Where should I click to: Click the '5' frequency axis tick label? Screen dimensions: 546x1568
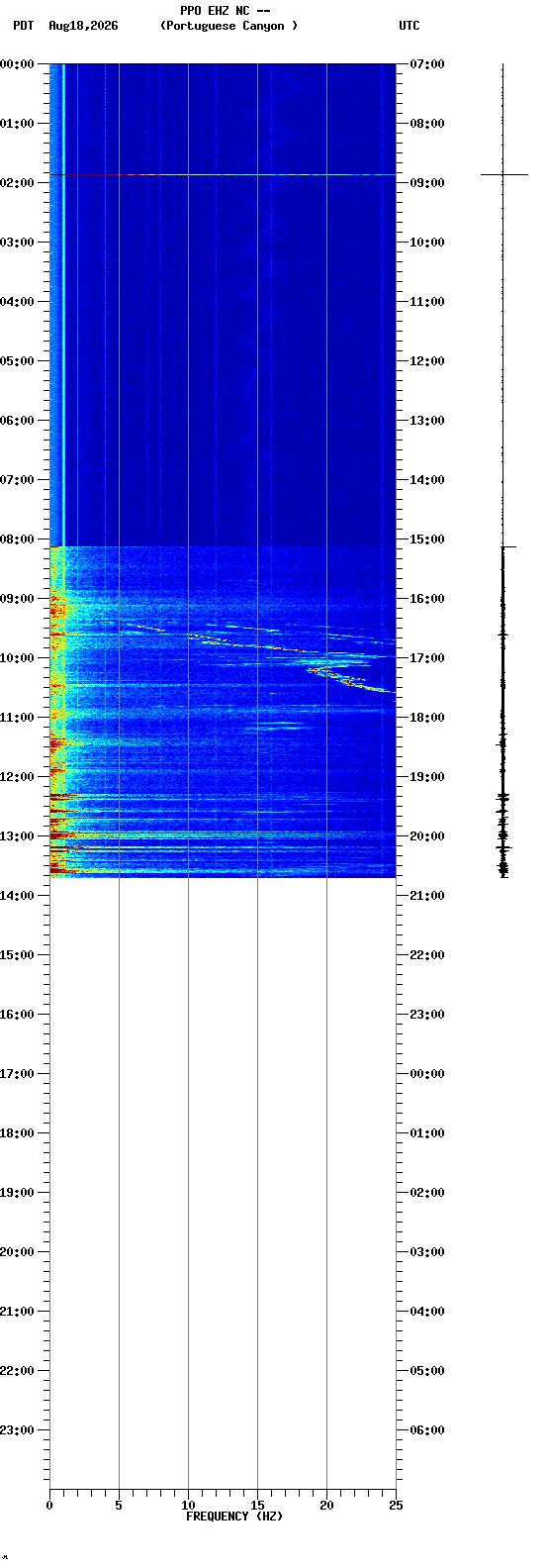[119, 1506]
